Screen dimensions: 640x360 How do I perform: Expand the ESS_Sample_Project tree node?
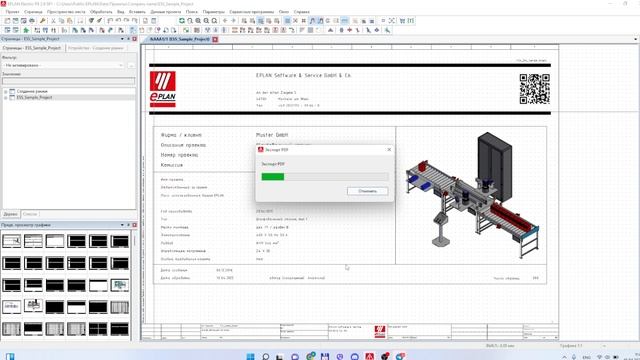6,98
